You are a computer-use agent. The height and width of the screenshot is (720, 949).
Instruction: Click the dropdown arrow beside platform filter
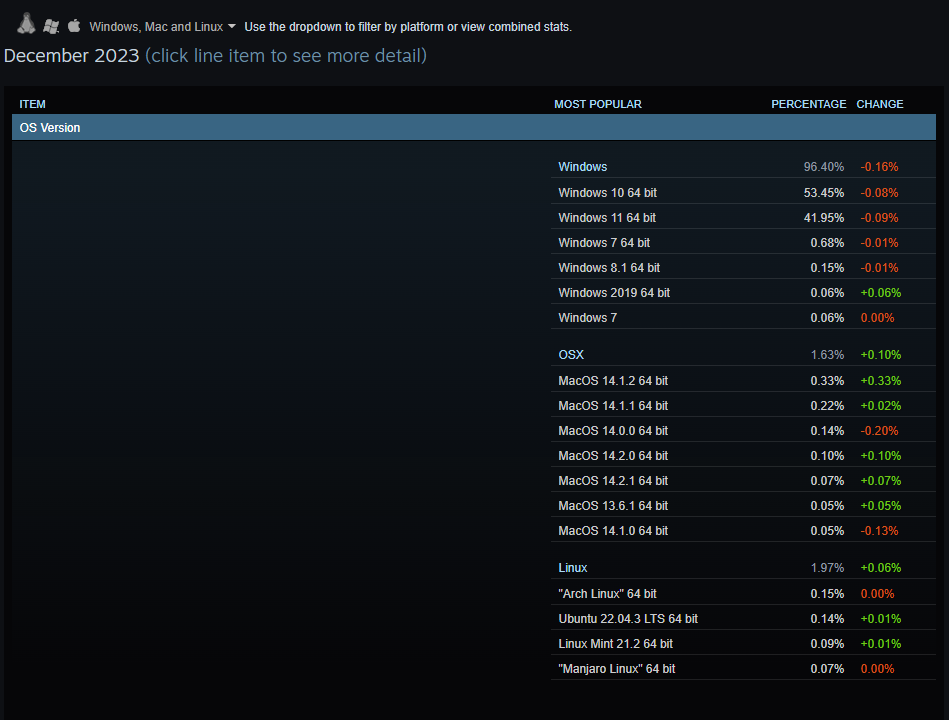pos(232,26)
